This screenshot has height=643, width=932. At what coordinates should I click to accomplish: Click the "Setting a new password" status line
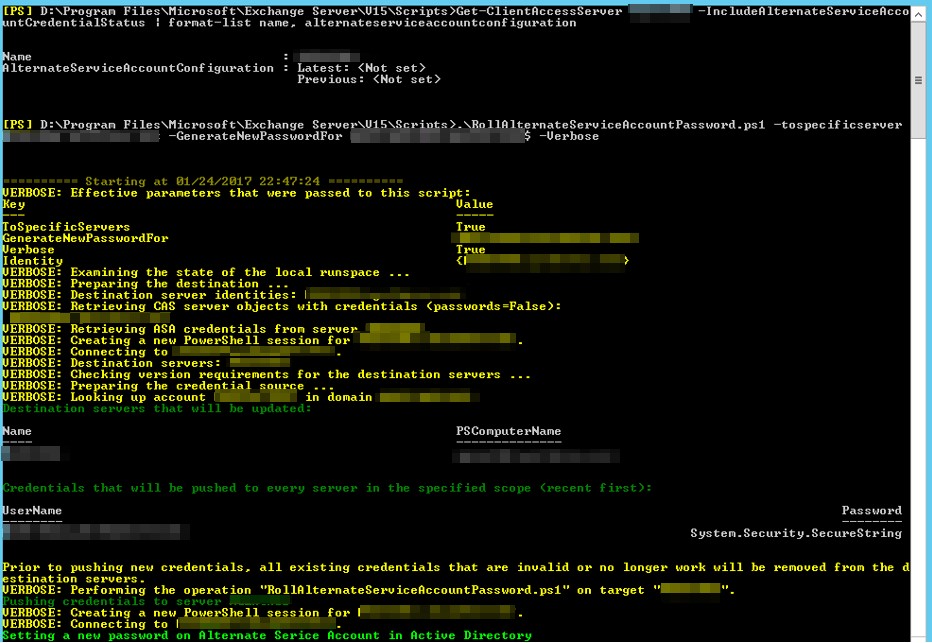point(266,635)
